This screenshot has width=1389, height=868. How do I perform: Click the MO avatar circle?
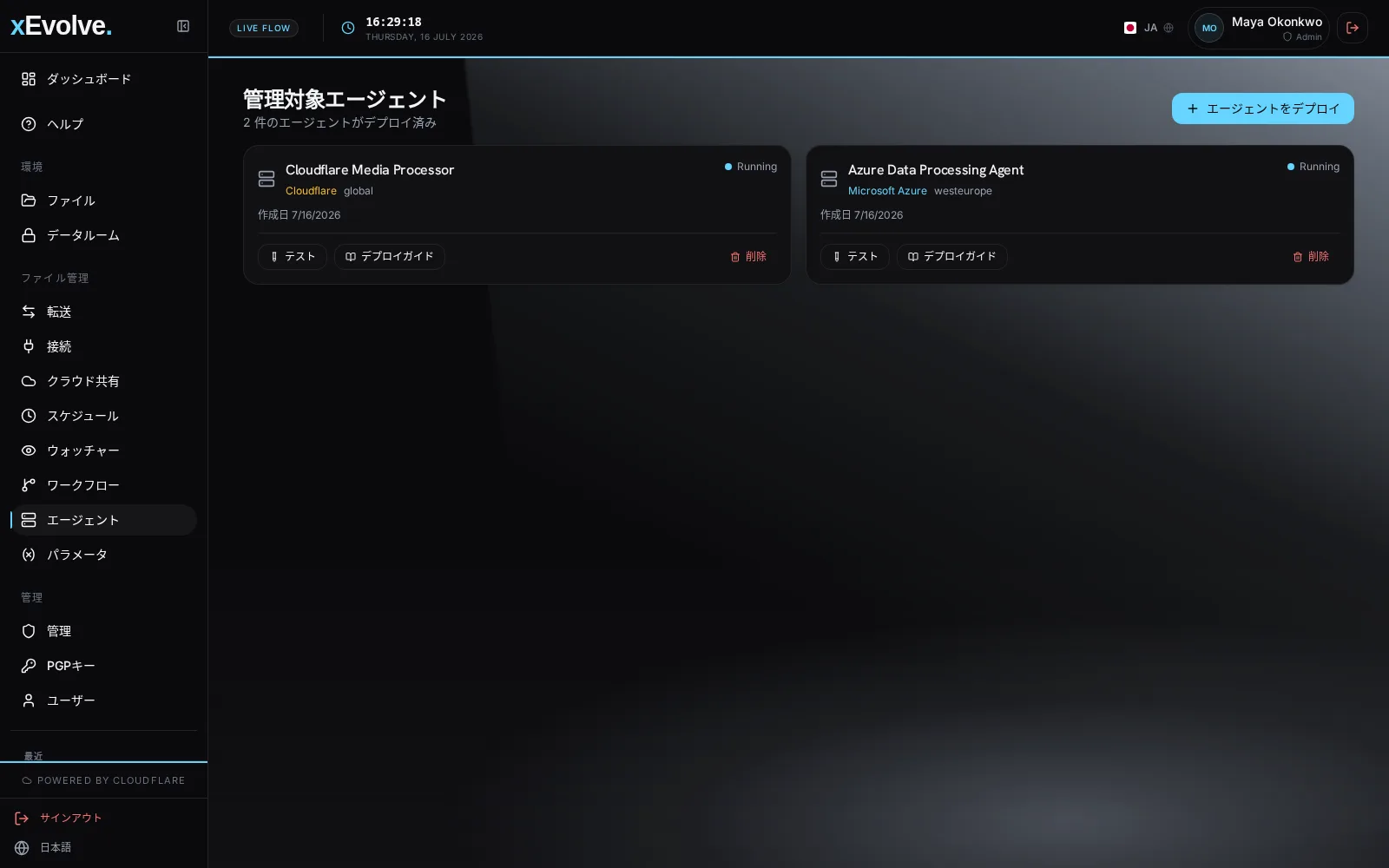(x=1209, y=28)
